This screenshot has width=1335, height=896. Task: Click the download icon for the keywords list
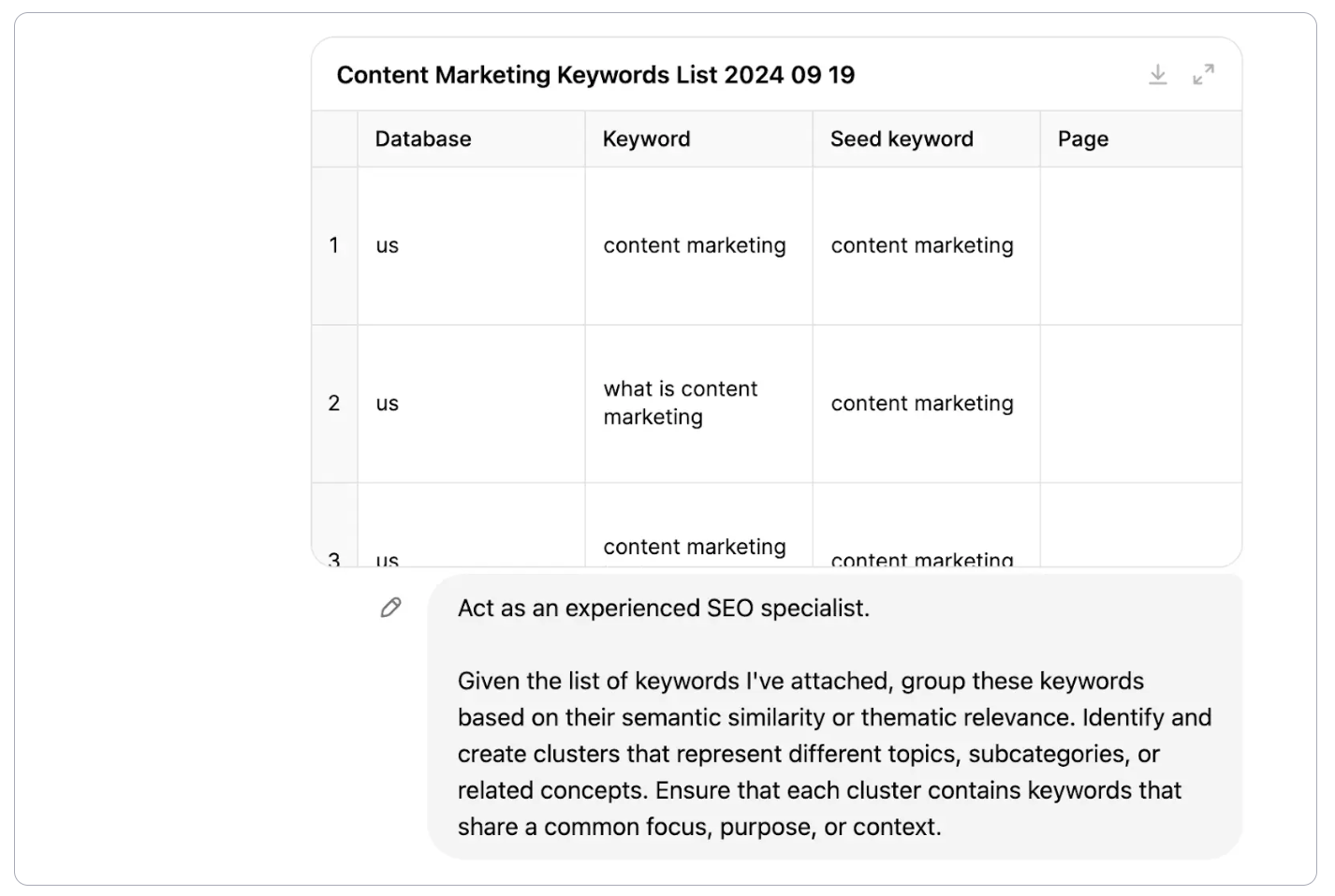click(1158, 75)
